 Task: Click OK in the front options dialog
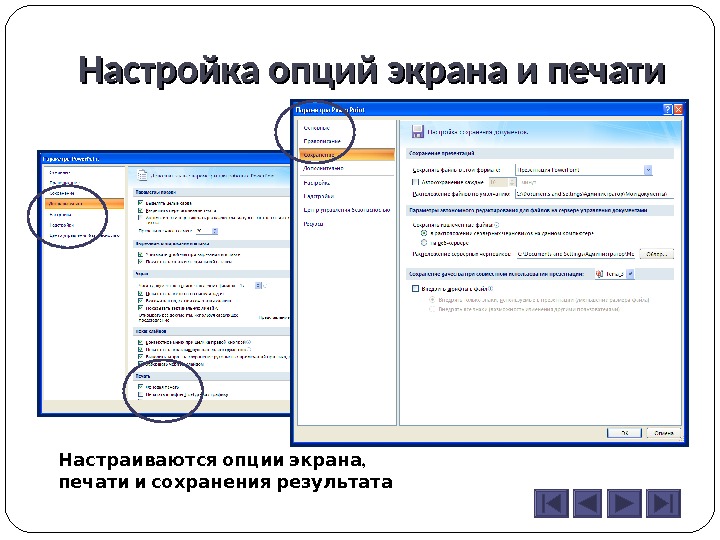point(624,433)
